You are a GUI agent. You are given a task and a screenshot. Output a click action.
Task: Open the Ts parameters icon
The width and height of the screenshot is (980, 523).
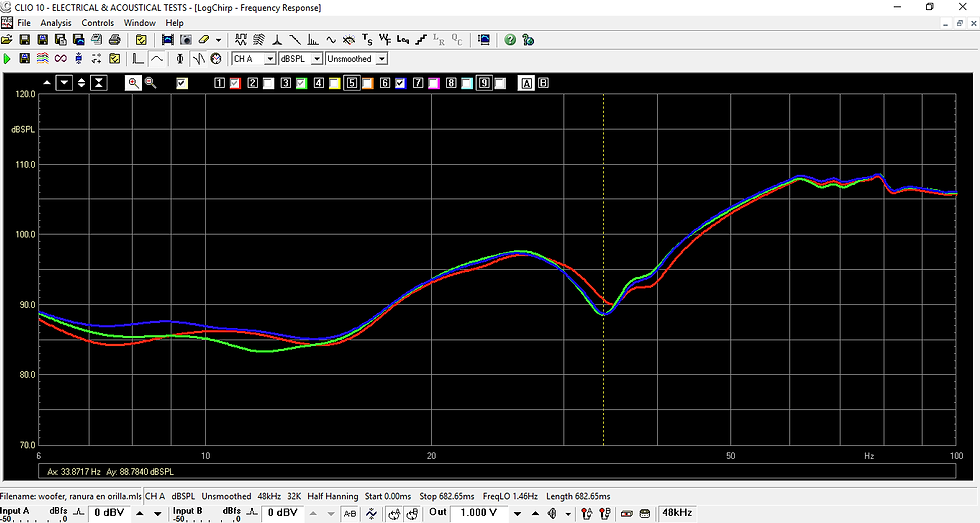pyautogui.click(x=368, y=40)
